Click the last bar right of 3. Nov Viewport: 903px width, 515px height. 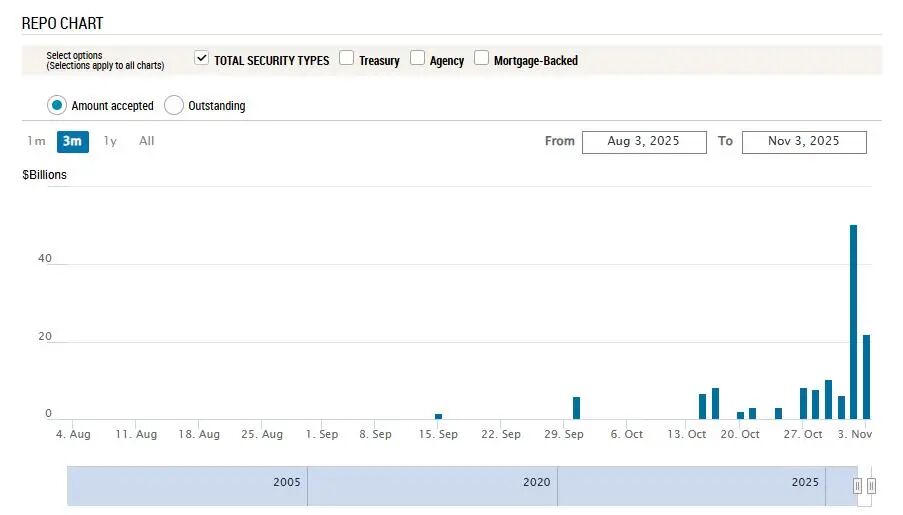[866, 377]
